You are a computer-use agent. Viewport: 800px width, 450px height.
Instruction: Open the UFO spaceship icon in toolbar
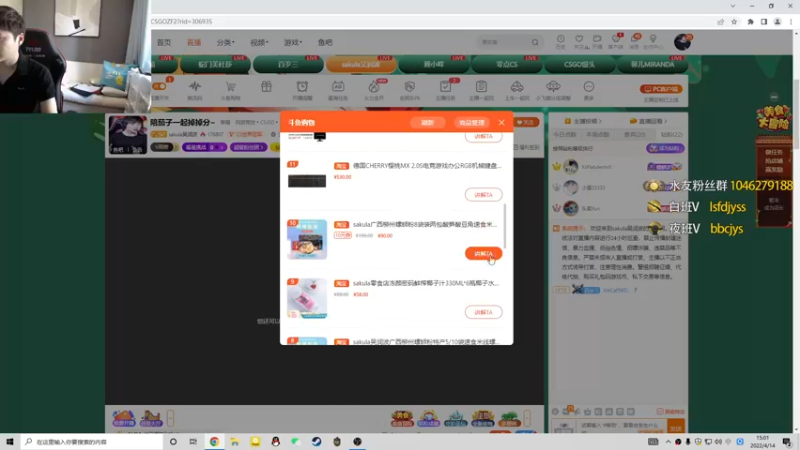(553, 87)
